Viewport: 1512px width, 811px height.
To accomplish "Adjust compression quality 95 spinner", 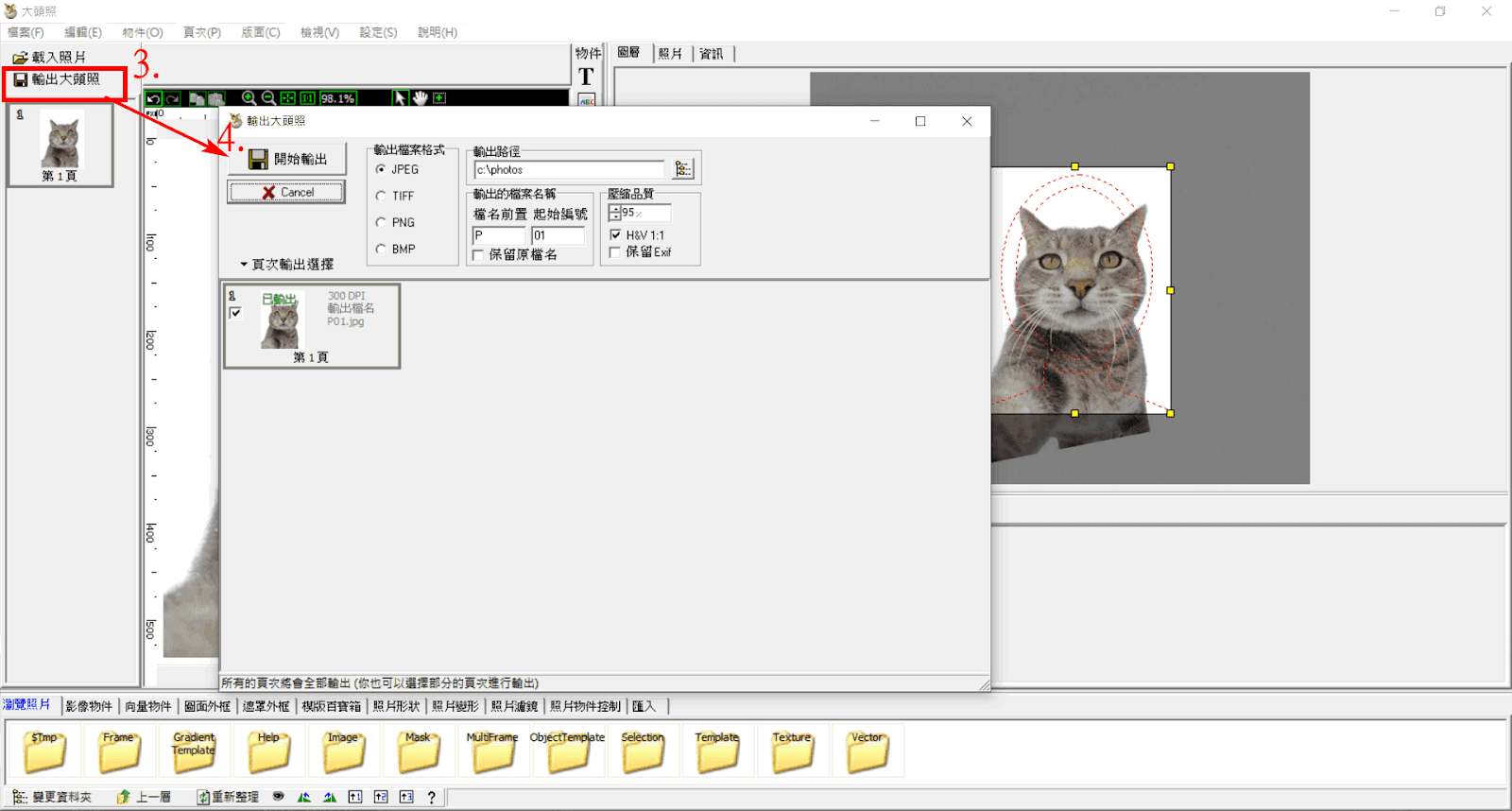I will click(x=614, y=213).
